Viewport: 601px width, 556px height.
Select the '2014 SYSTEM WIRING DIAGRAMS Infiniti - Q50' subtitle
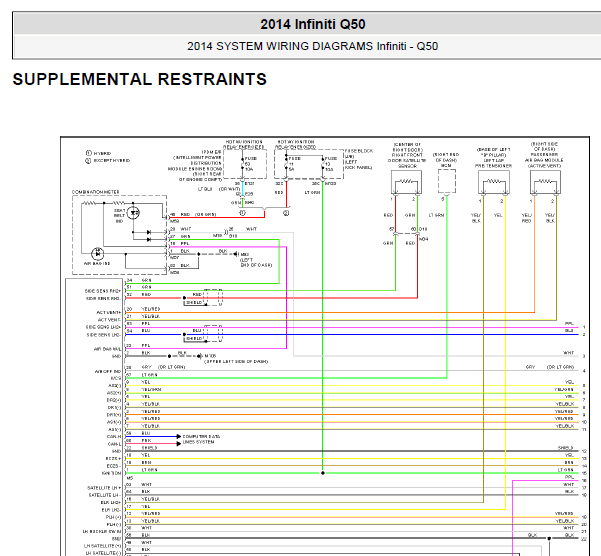tap(312, 46)
